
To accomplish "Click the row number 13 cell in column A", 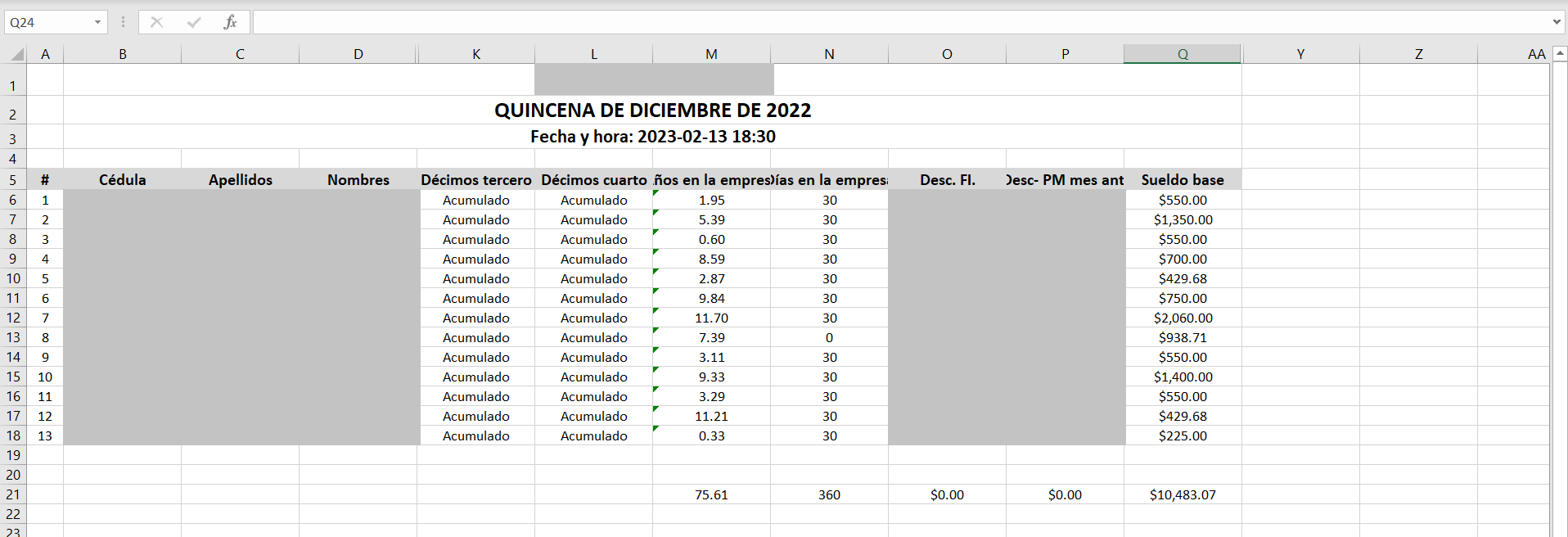I will click(45, 435).
